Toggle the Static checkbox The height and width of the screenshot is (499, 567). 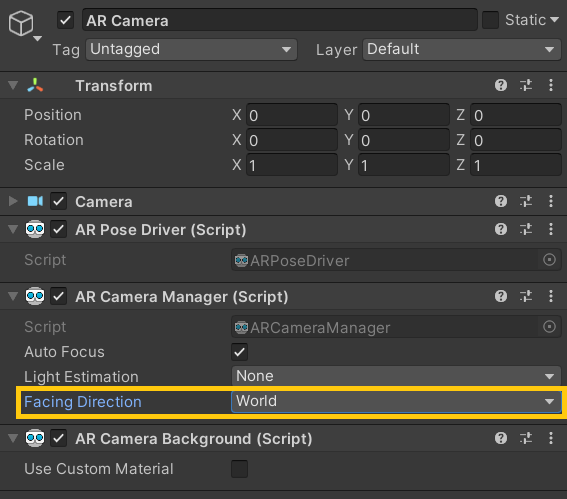coord(490,20)
